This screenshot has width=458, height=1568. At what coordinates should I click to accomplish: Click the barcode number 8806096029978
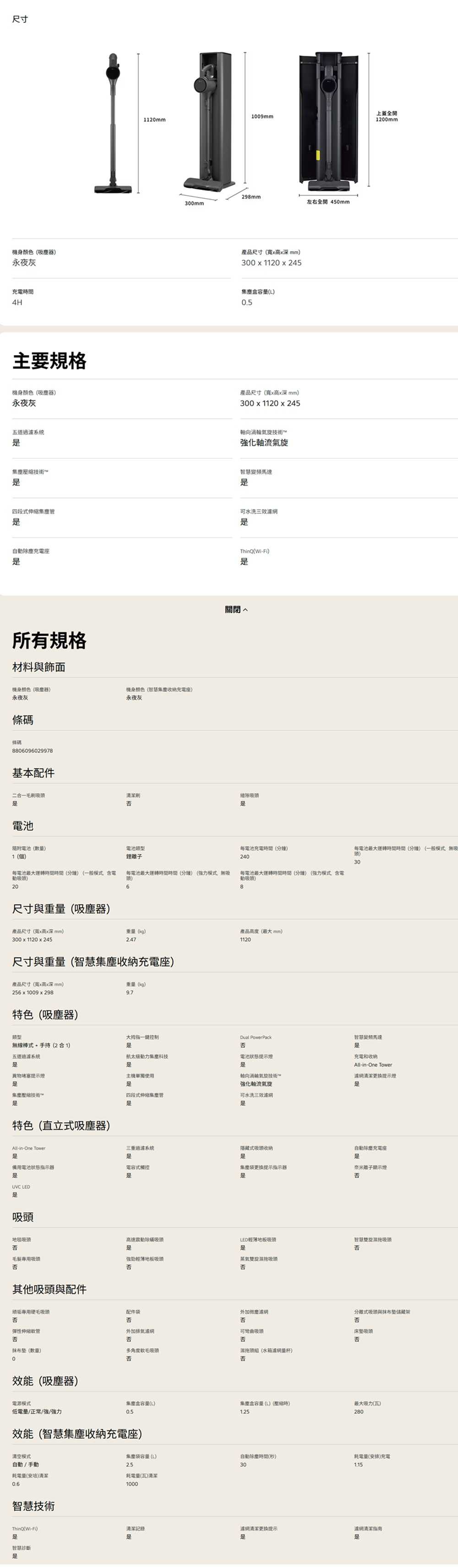[32, 751]
